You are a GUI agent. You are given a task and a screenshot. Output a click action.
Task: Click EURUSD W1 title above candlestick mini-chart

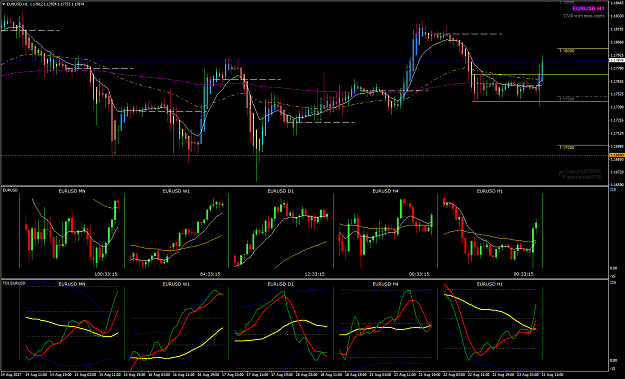point(176,191)
